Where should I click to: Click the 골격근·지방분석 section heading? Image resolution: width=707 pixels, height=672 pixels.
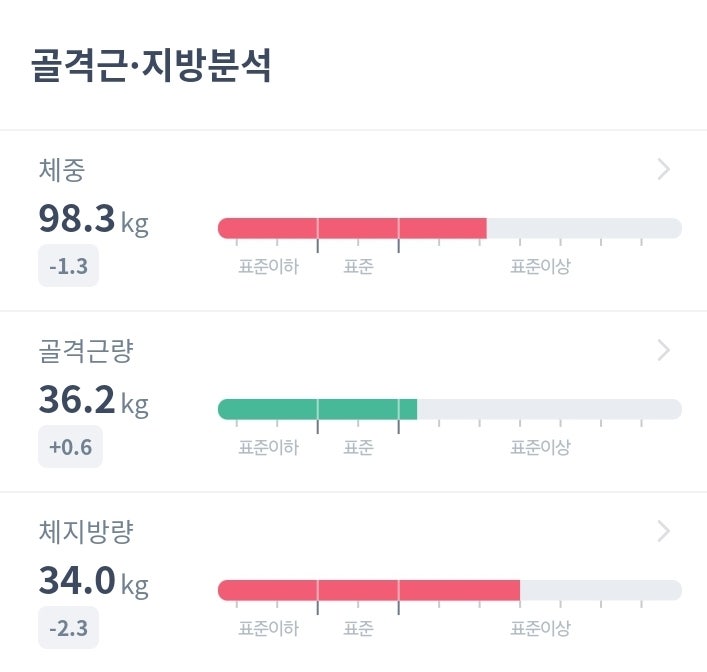click(152, 65)
